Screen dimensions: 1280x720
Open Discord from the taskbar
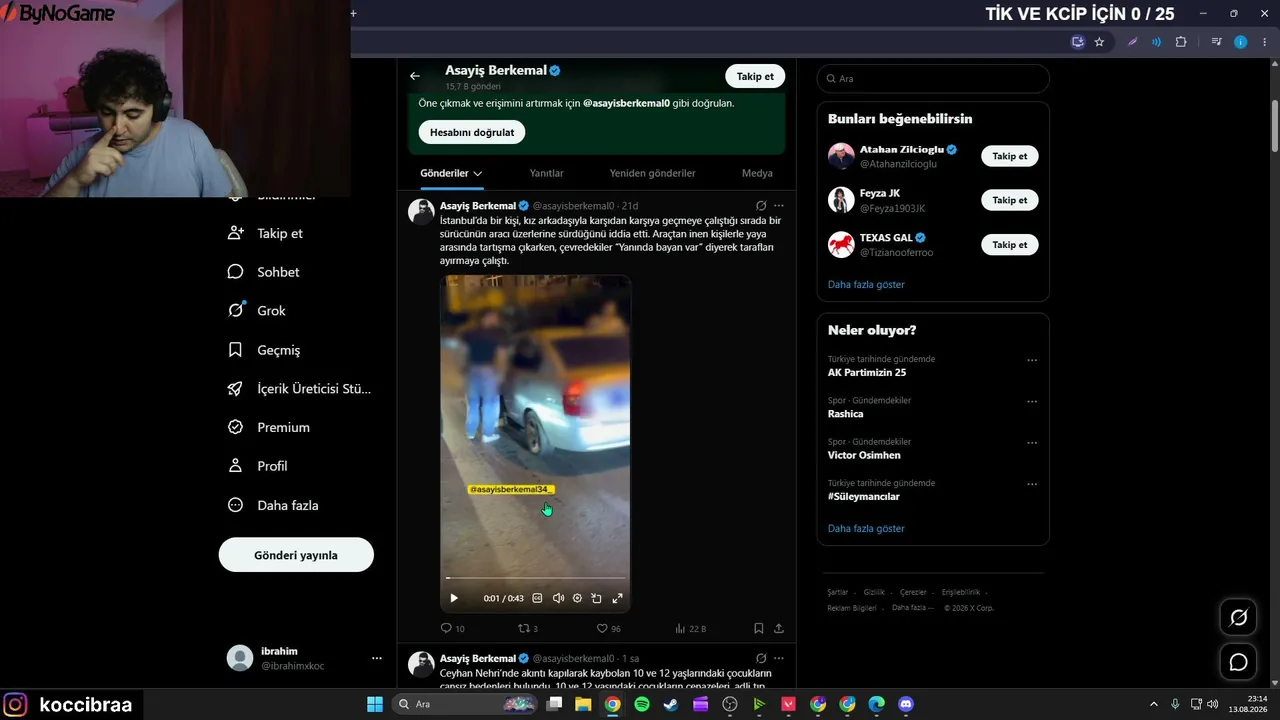[x=906, y=704]
